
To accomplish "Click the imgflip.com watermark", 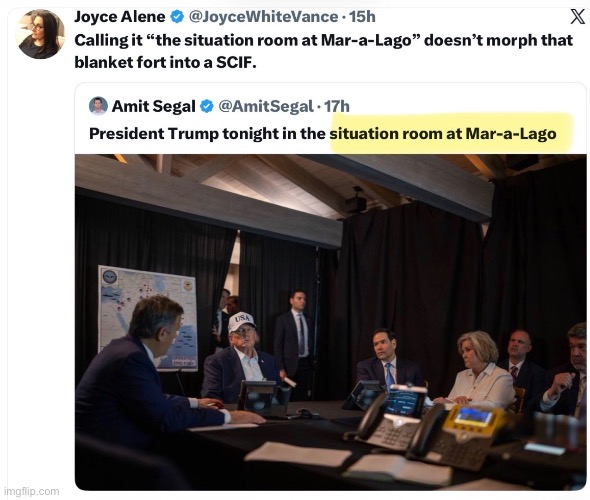I will (32, 491).
